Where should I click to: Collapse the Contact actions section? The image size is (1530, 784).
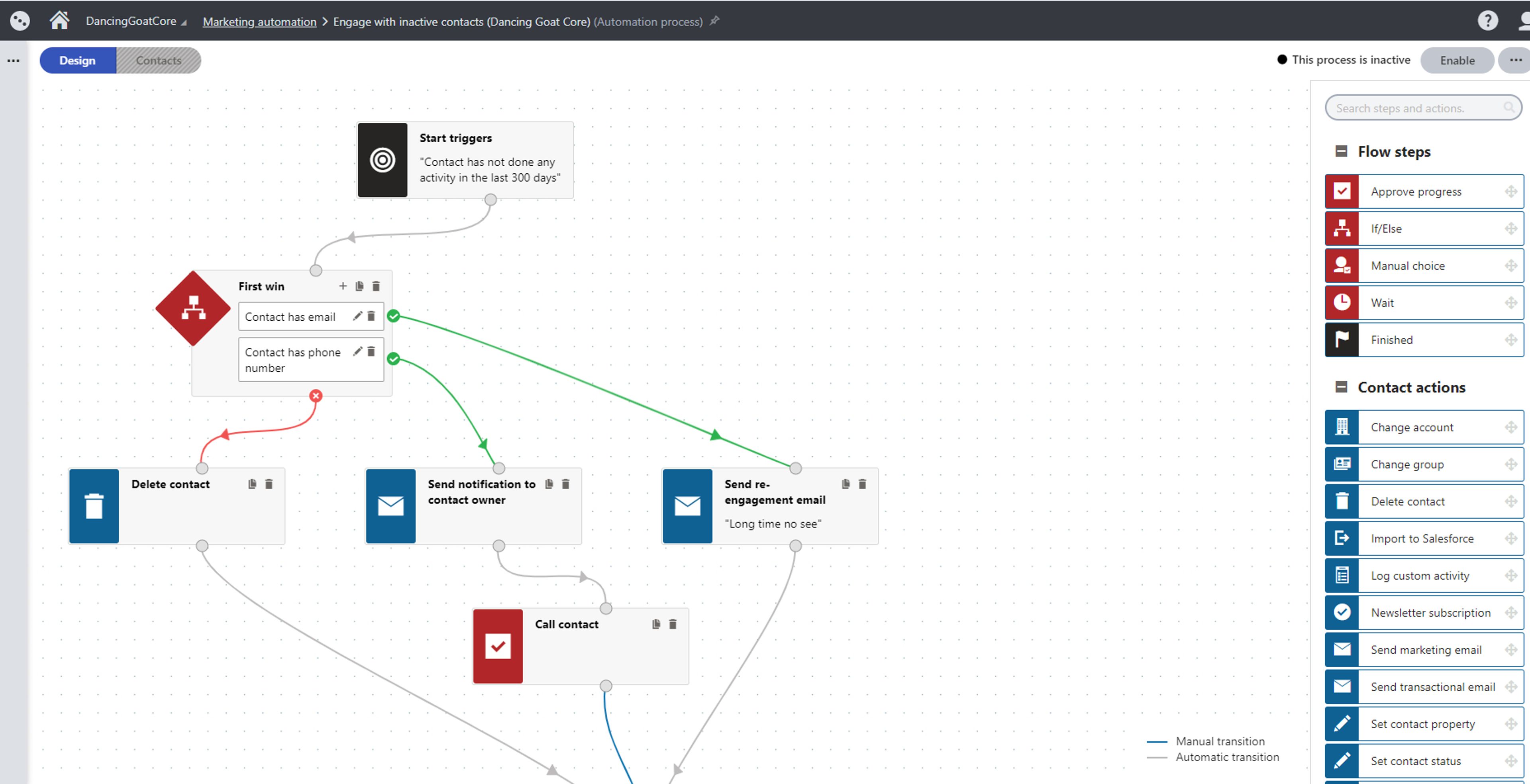pyautogui.click(x=1341, y=387)
